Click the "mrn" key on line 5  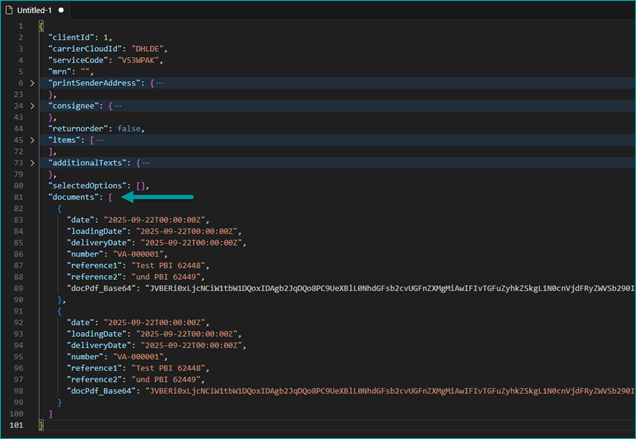coord(60,71)
